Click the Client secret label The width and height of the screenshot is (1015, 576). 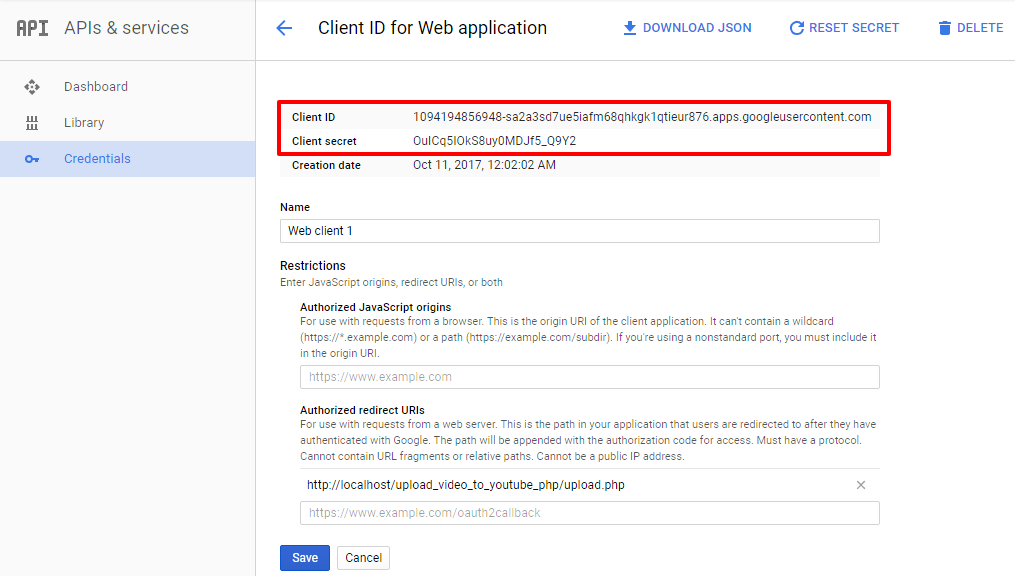tap(324, 141)
